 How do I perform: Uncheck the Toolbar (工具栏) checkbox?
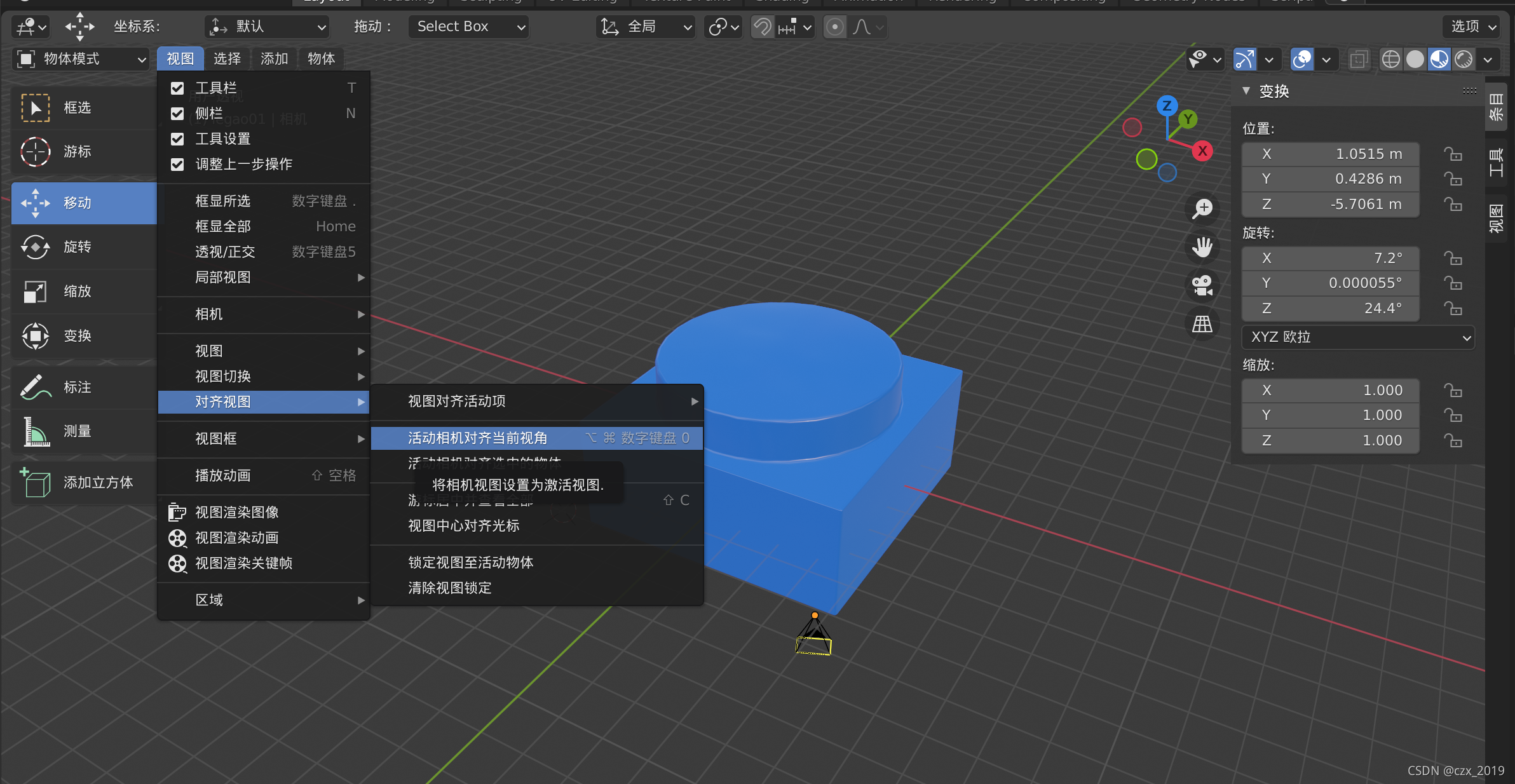tap(177, 88)
